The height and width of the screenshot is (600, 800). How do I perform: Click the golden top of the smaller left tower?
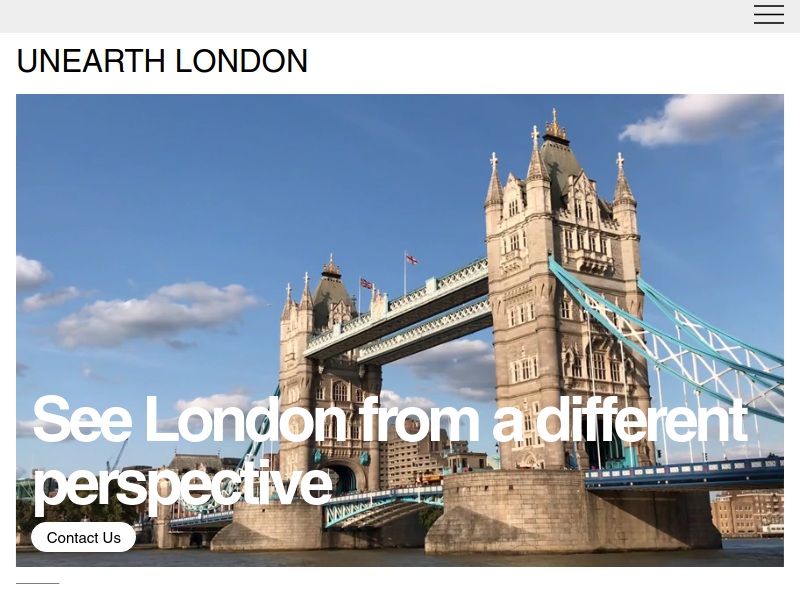click(x=331, y=266)
